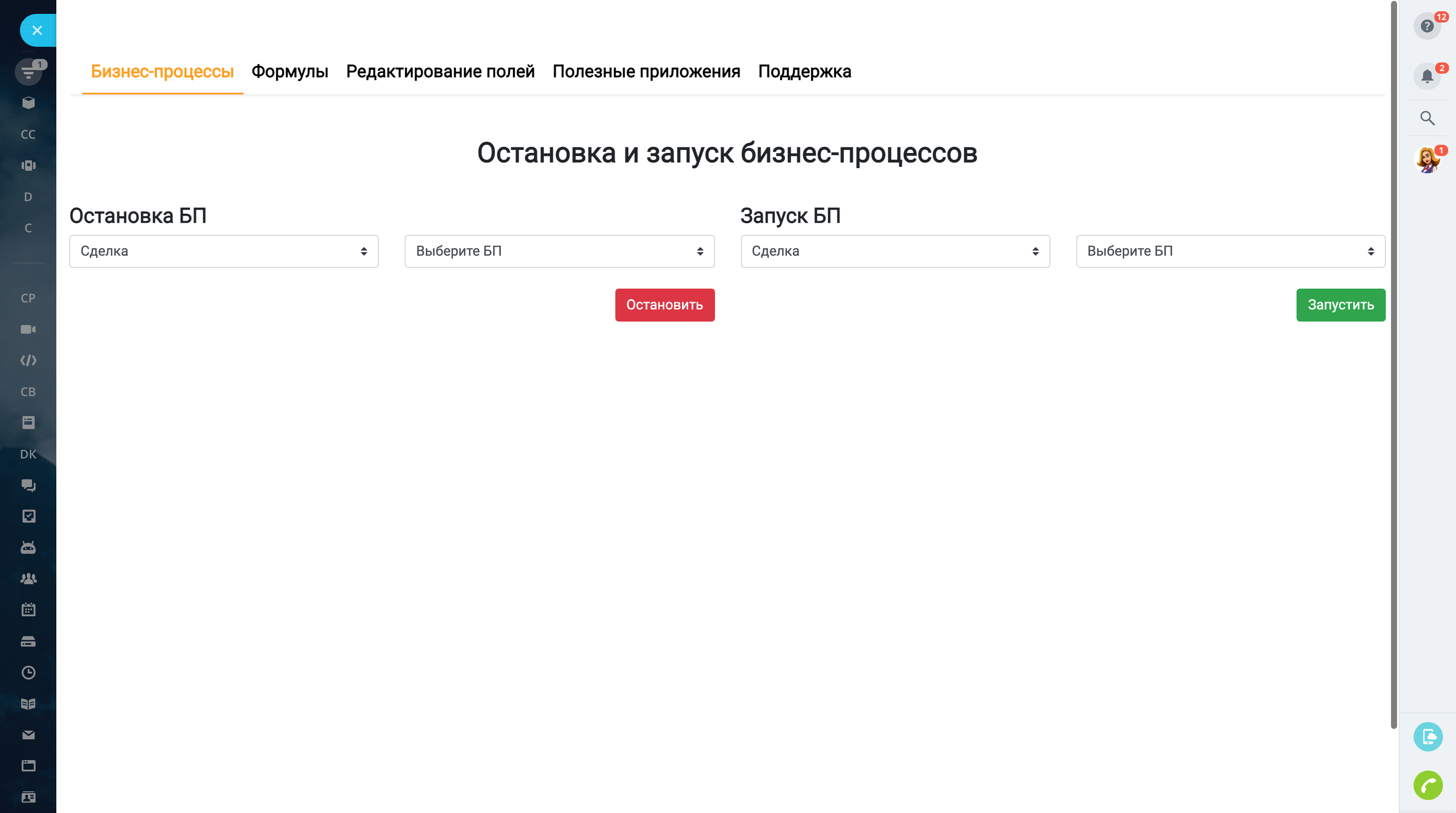Open the Сделка dropdown under Запуск БП
1456x813 pixels.
click(x=895, y=251)
